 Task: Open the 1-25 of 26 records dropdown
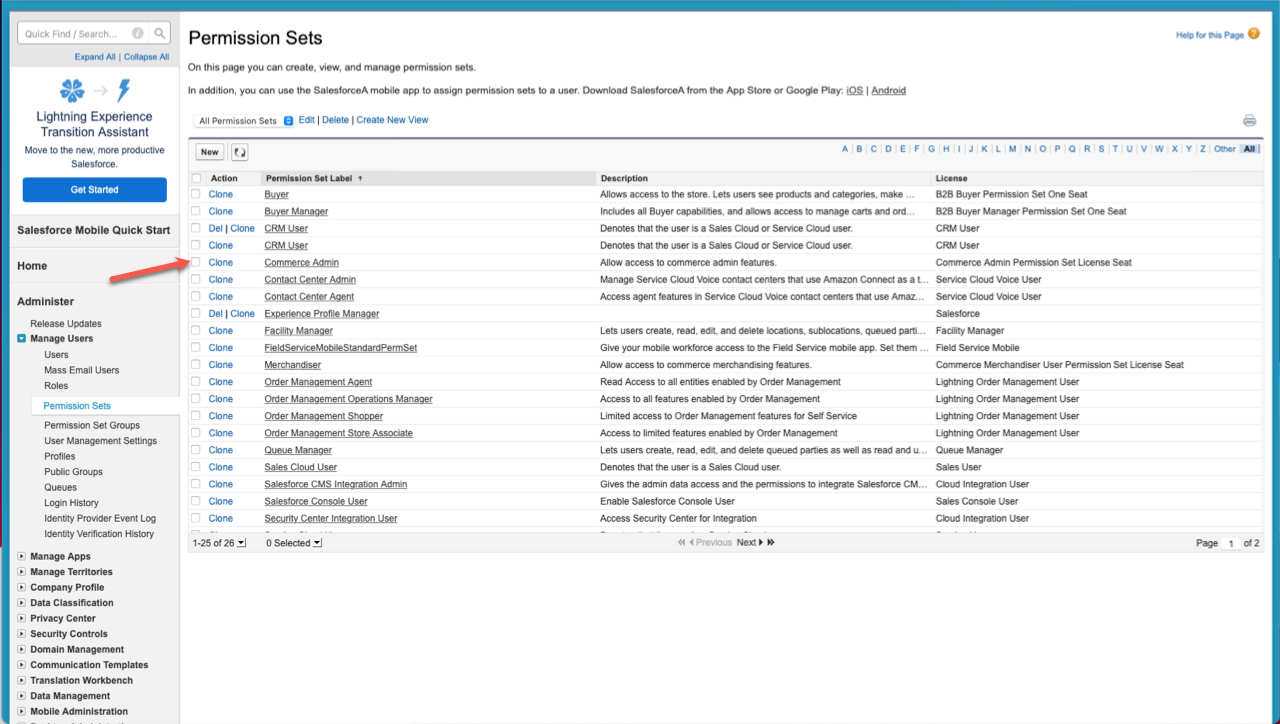click(219, 543)
